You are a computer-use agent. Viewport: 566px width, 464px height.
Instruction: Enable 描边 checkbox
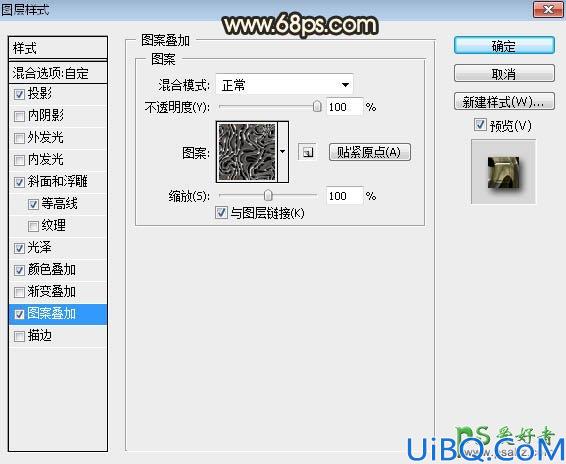(x=19, y=337)
